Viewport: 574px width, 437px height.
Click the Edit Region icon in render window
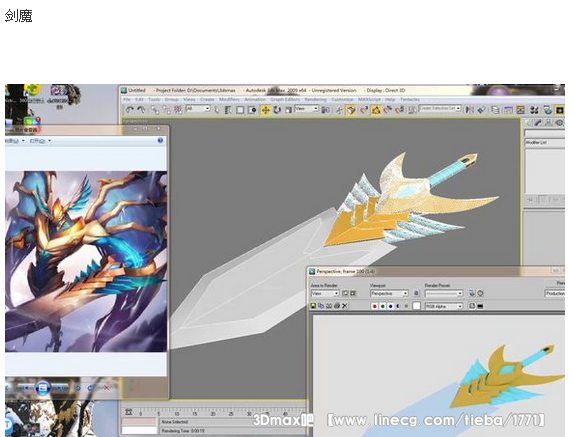coord(345,294)
